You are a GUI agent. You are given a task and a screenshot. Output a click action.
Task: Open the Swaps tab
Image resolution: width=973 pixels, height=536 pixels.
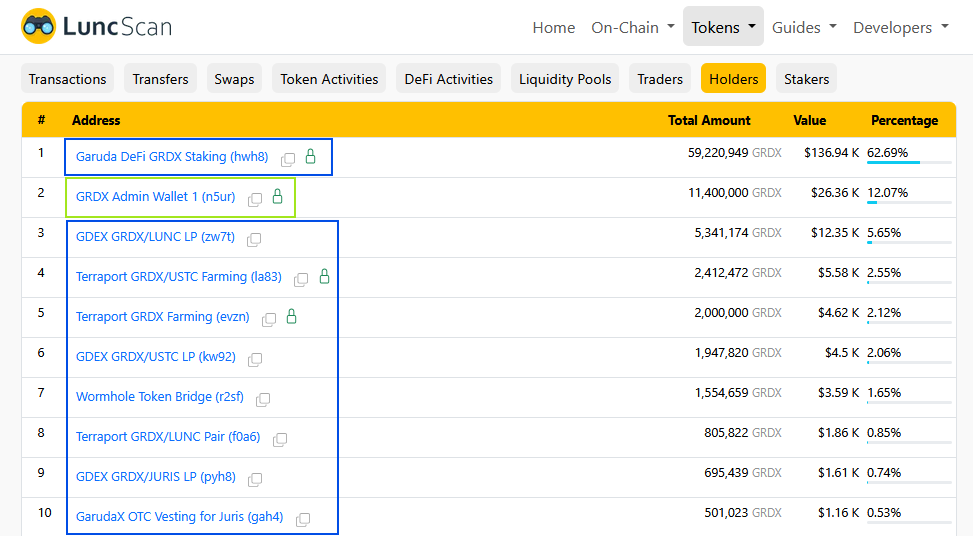pyautogui.click(x=234, y=79)
